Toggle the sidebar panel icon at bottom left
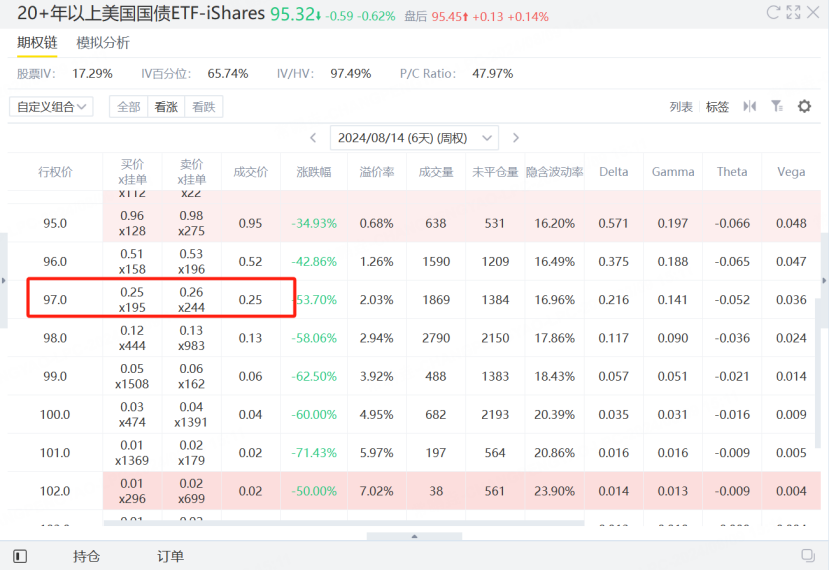 pyautogui.click(x=20, y=556)
